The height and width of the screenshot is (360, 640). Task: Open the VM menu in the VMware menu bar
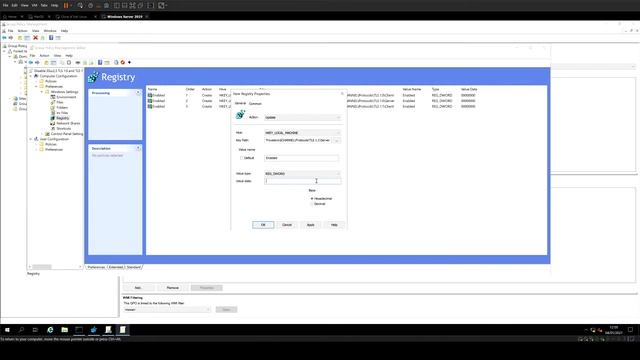coord(34,5)
